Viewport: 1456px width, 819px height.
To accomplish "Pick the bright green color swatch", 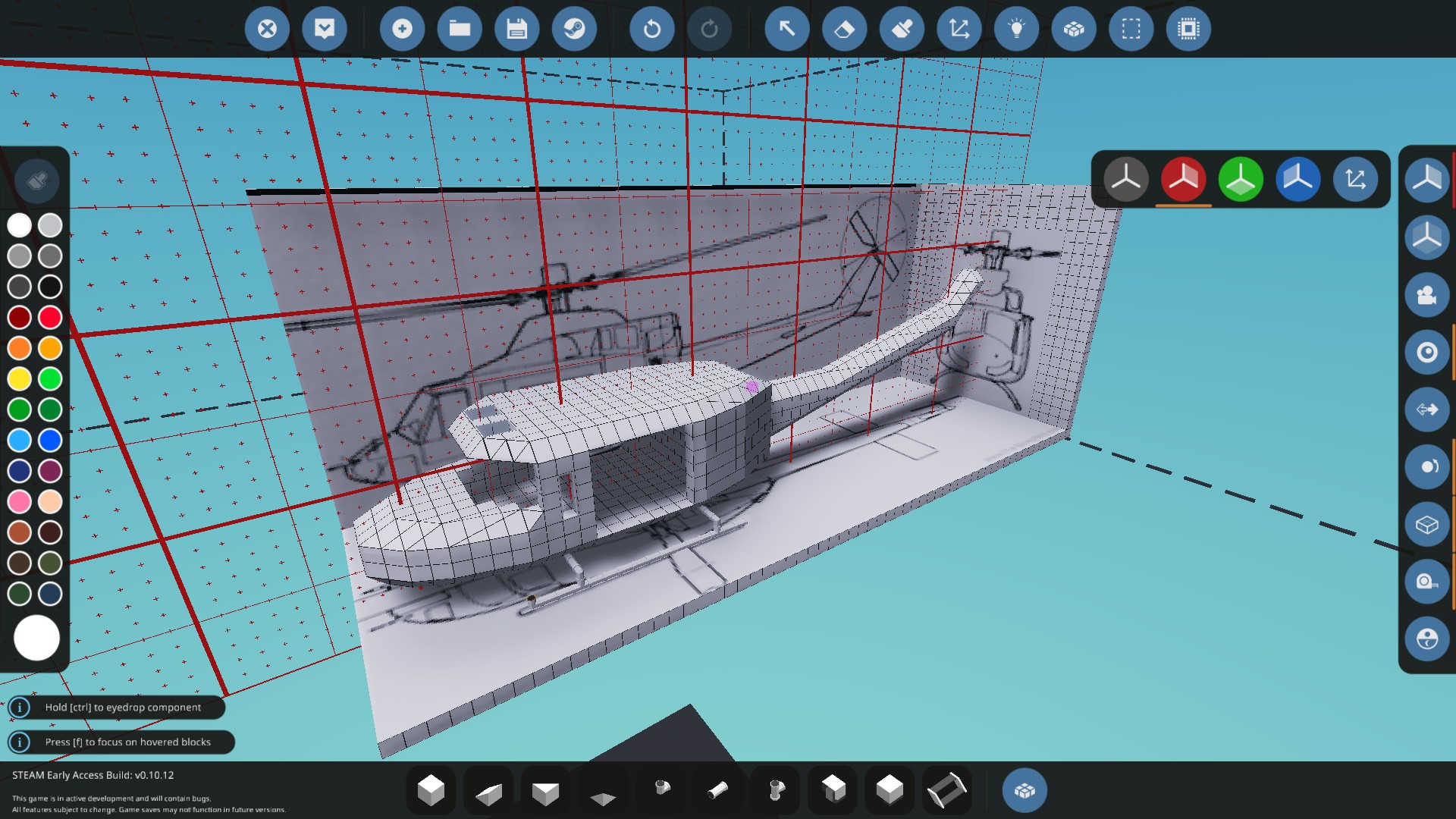I will coord(50,378).
